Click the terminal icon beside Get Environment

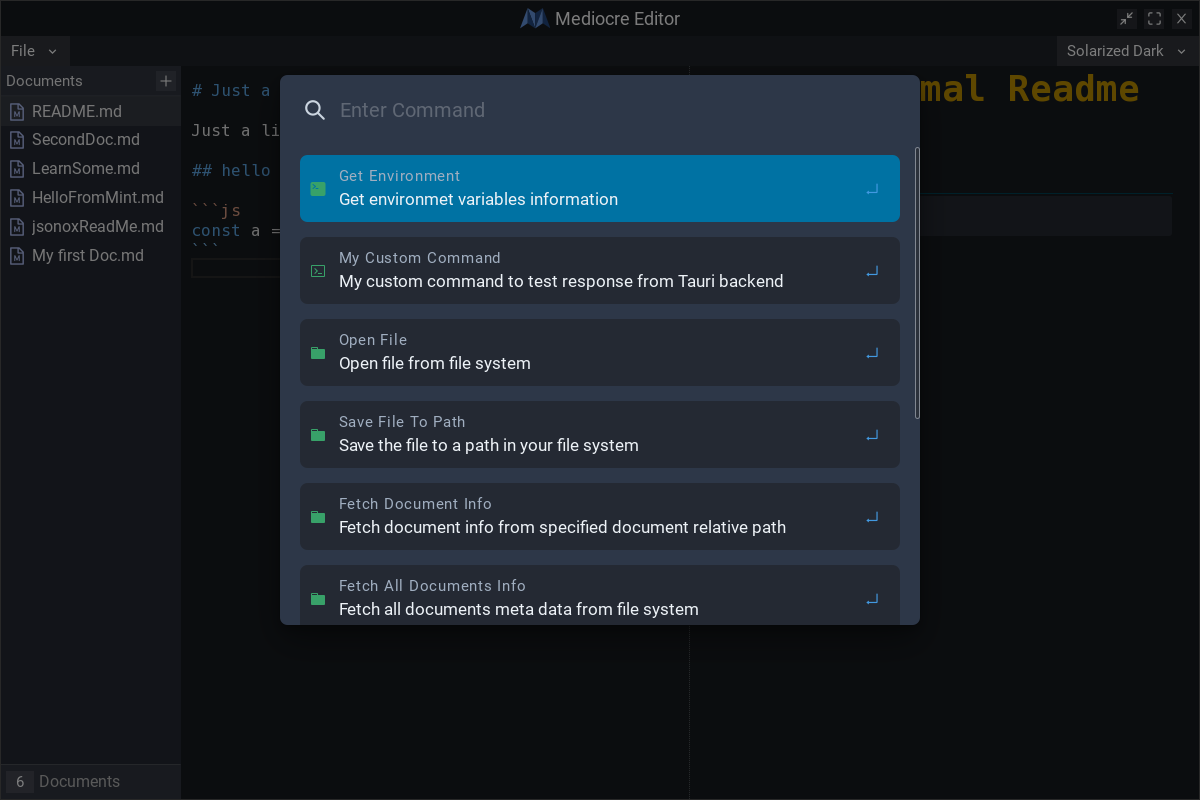(x=318, y=188)
